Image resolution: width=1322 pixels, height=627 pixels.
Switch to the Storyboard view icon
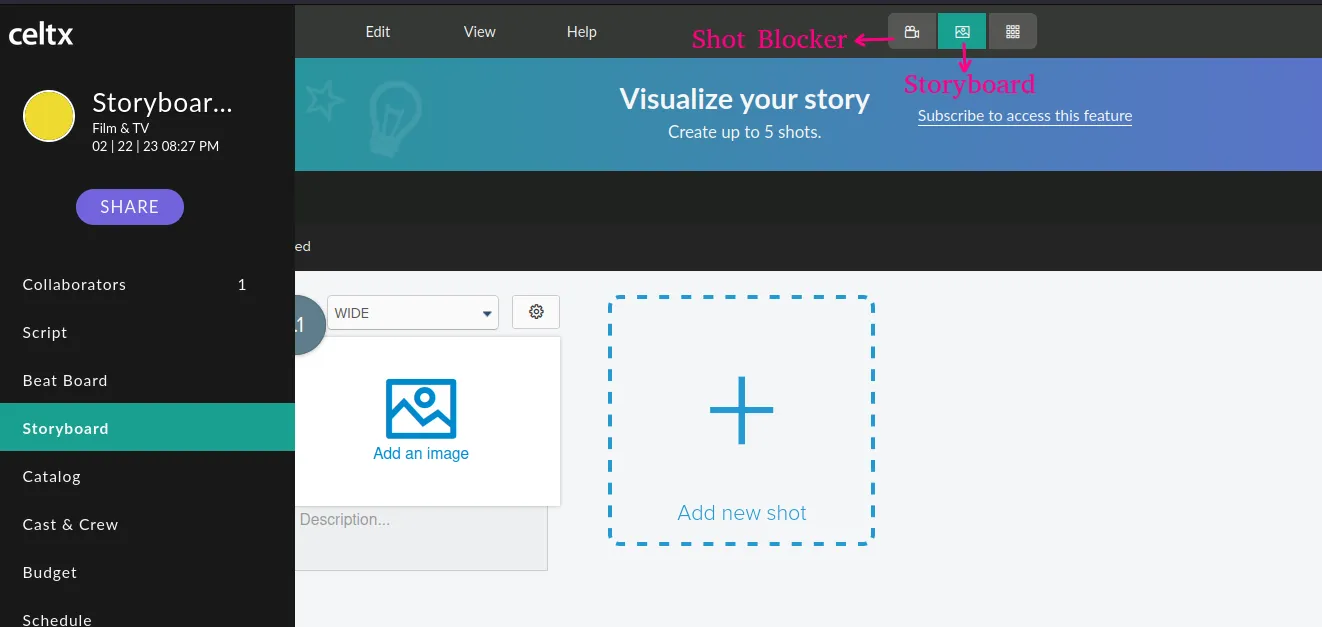tap(962, 31)
